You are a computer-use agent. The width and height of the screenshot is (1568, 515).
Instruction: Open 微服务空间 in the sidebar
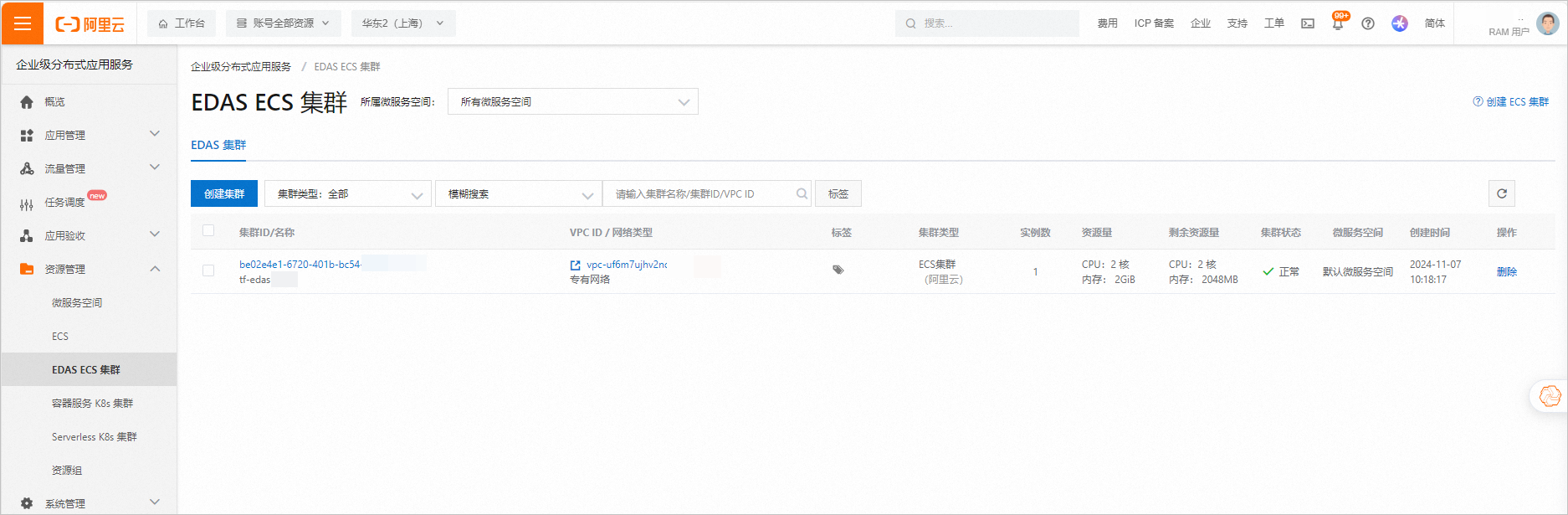(x=77, y=302)
